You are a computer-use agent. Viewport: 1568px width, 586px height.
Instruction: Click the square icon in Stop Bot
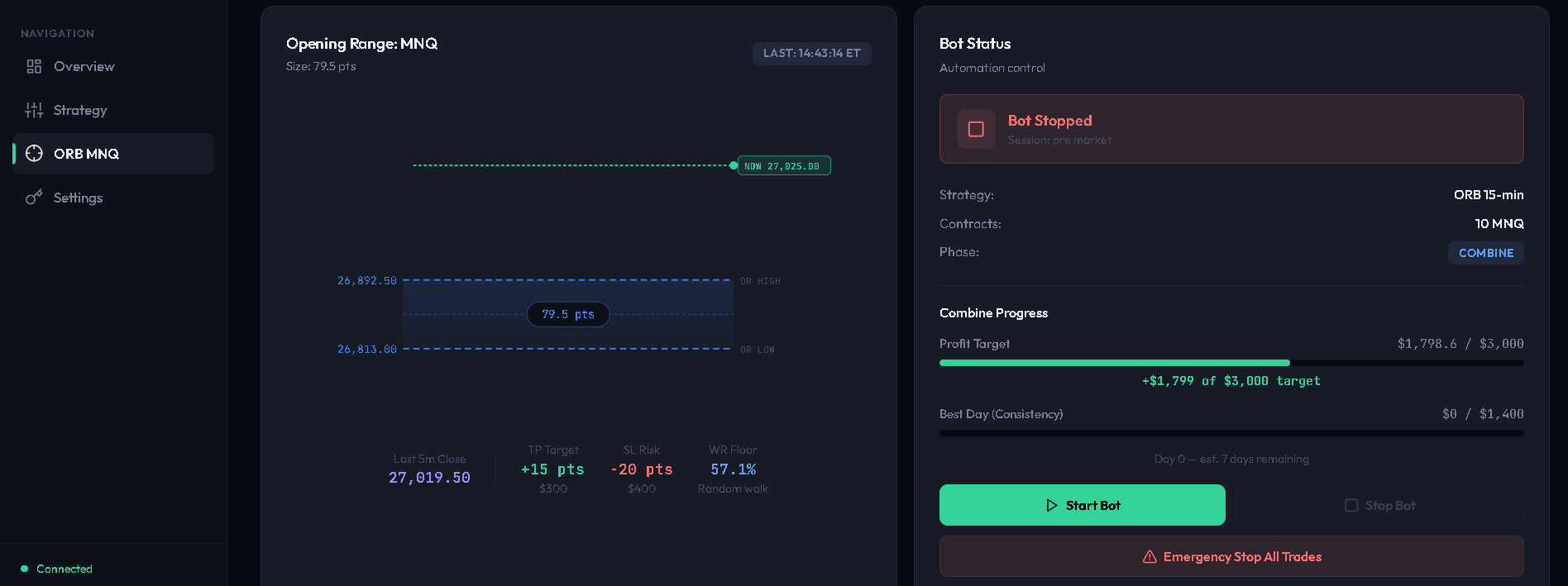(1351, 505)
